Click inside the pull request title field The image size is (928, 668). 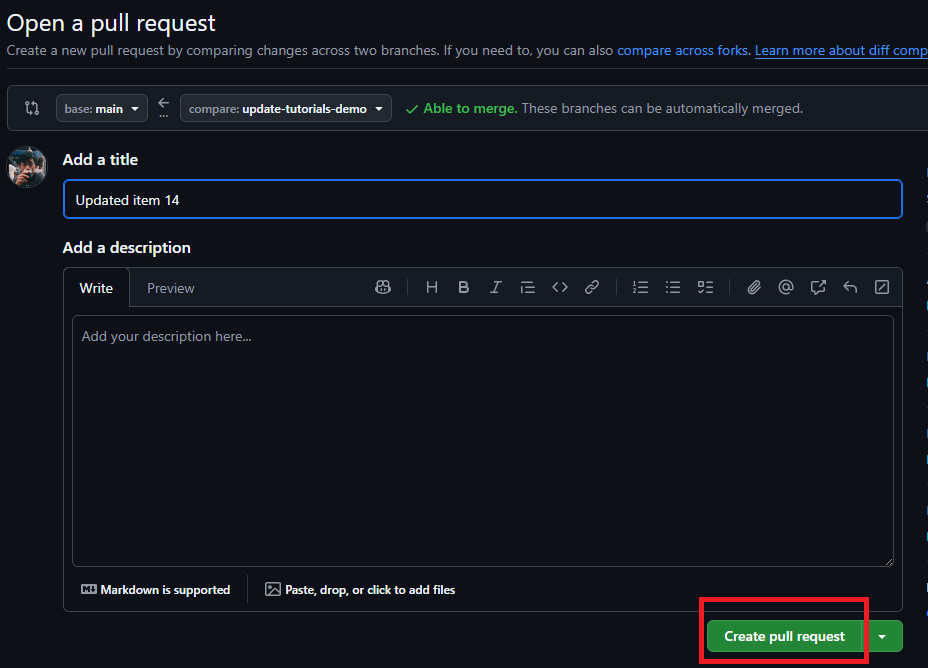(x=483, y=199)
